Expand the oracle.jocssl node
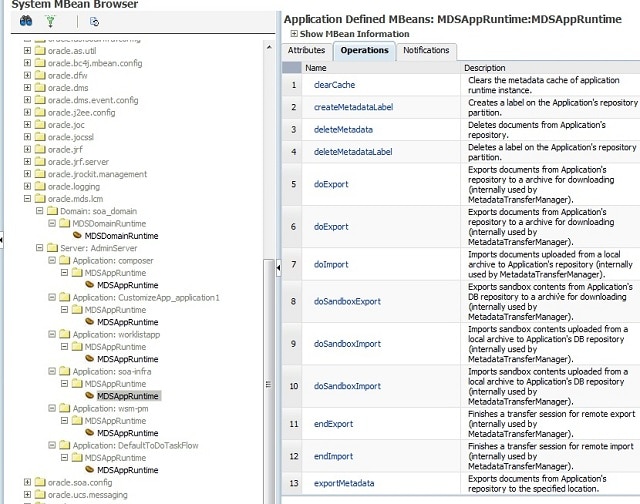The image size is (640, 504). (x=27, y=137)
